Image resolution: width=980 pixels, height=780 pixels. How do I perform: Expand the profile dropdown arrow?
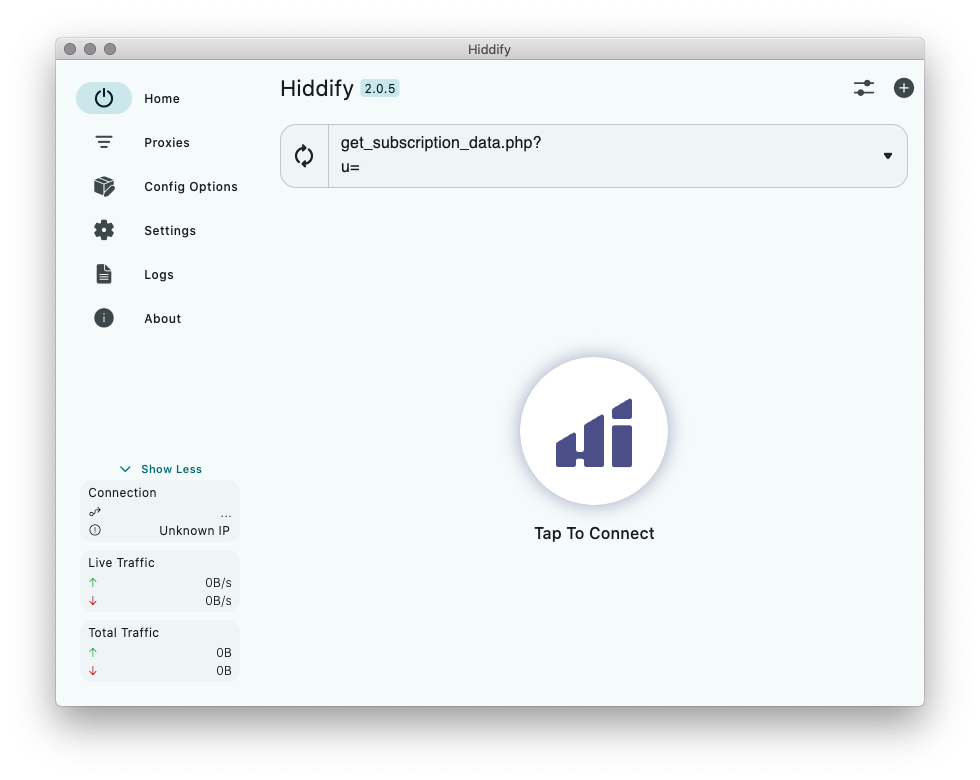coord(888,156)
